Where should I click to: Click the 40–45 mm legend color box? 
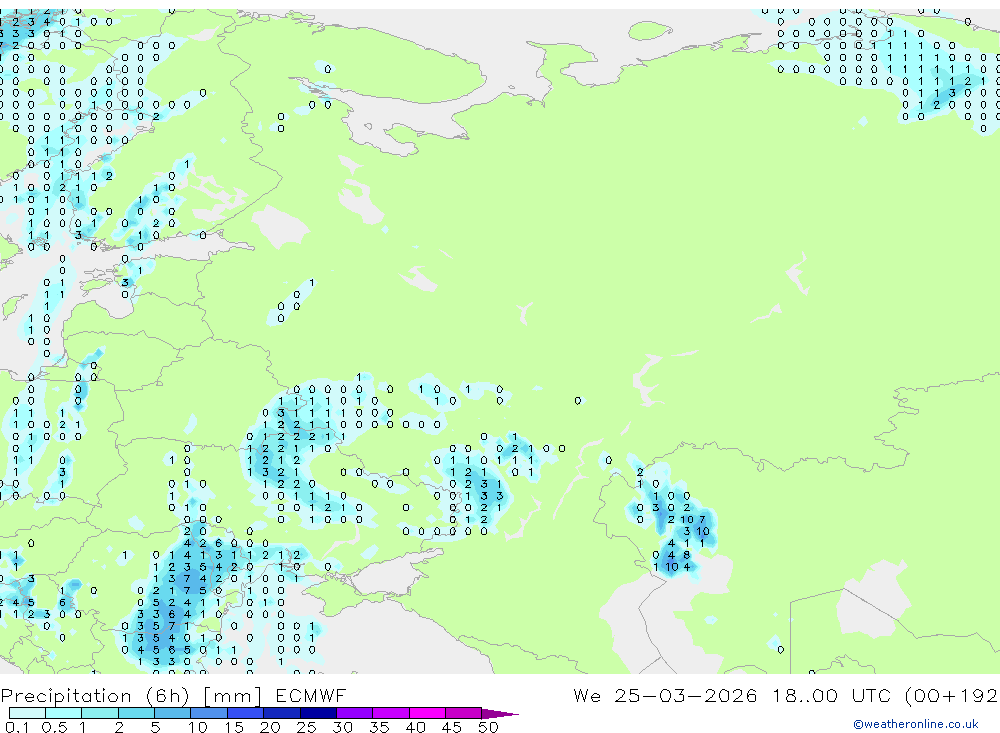click(x=427, y=713)
